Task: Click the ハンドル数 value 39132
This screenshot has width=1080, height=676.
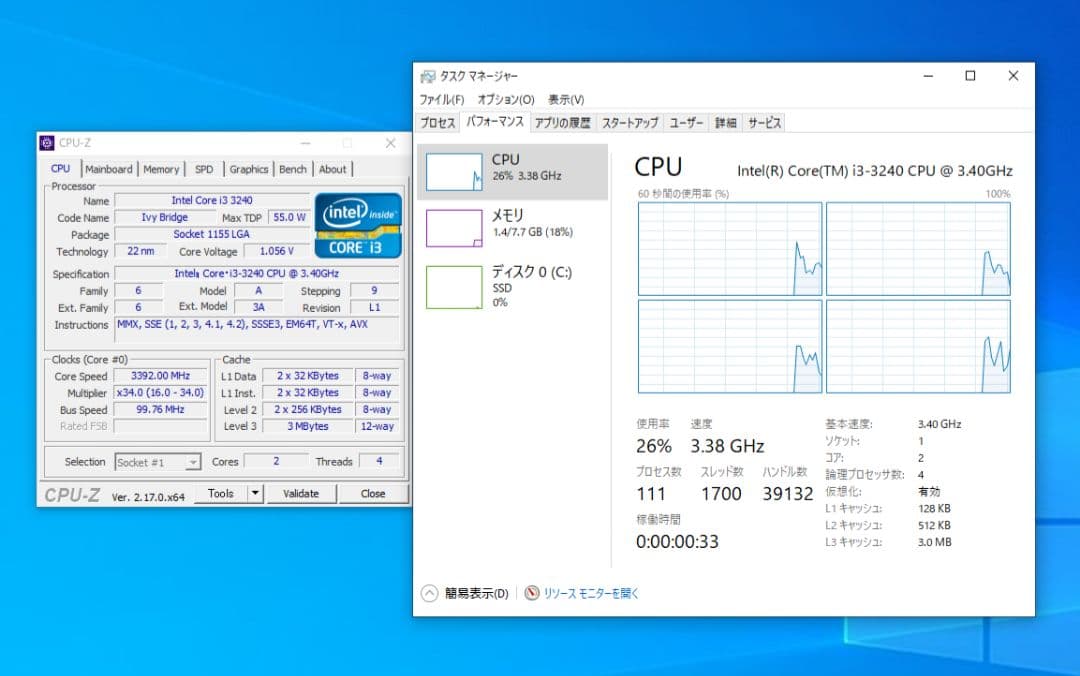Action: (788, 494)
